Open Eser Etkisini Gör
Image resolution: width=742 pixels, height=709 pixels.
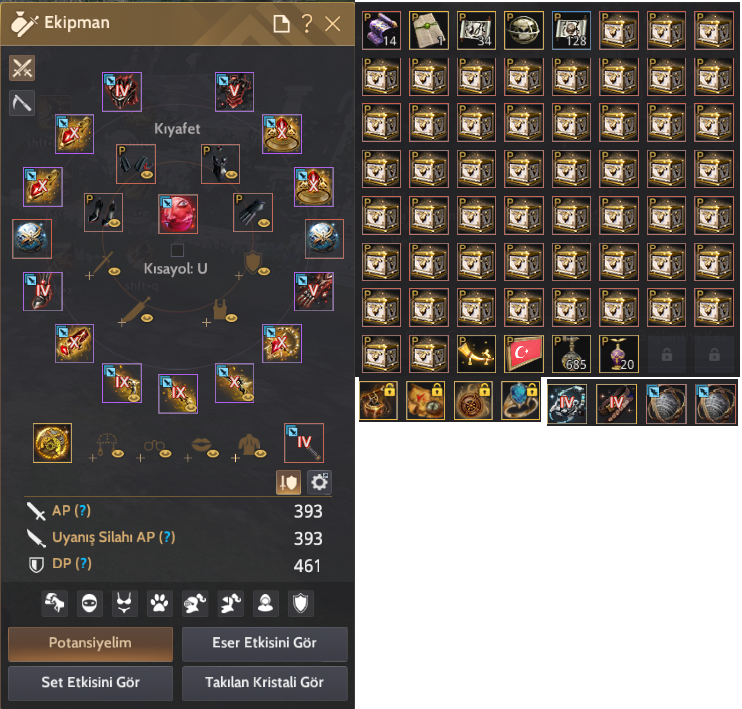(x=265, y=644)
